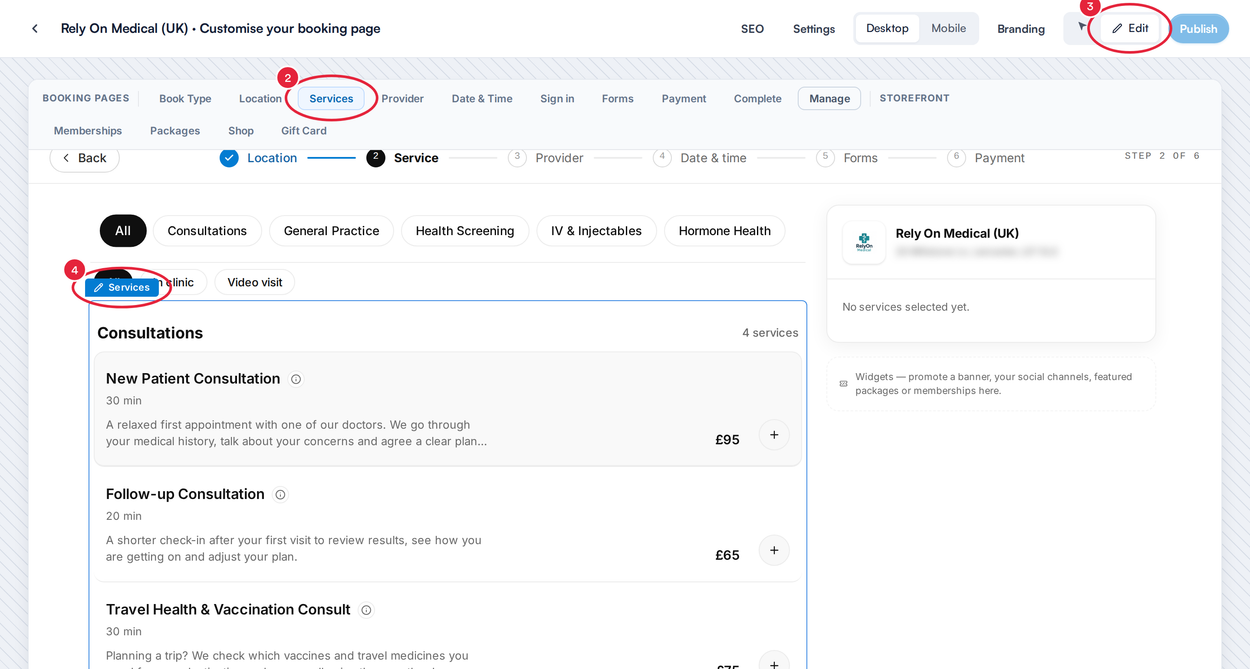Add Follow-up Consultation with plus button
The width and height of the screenshot is (1250, 669).
pos(774,550)
